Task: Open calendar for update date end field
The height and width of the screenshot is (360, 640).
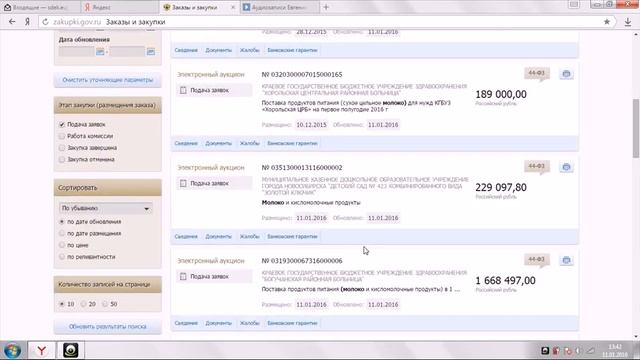Action: point(151,52)
